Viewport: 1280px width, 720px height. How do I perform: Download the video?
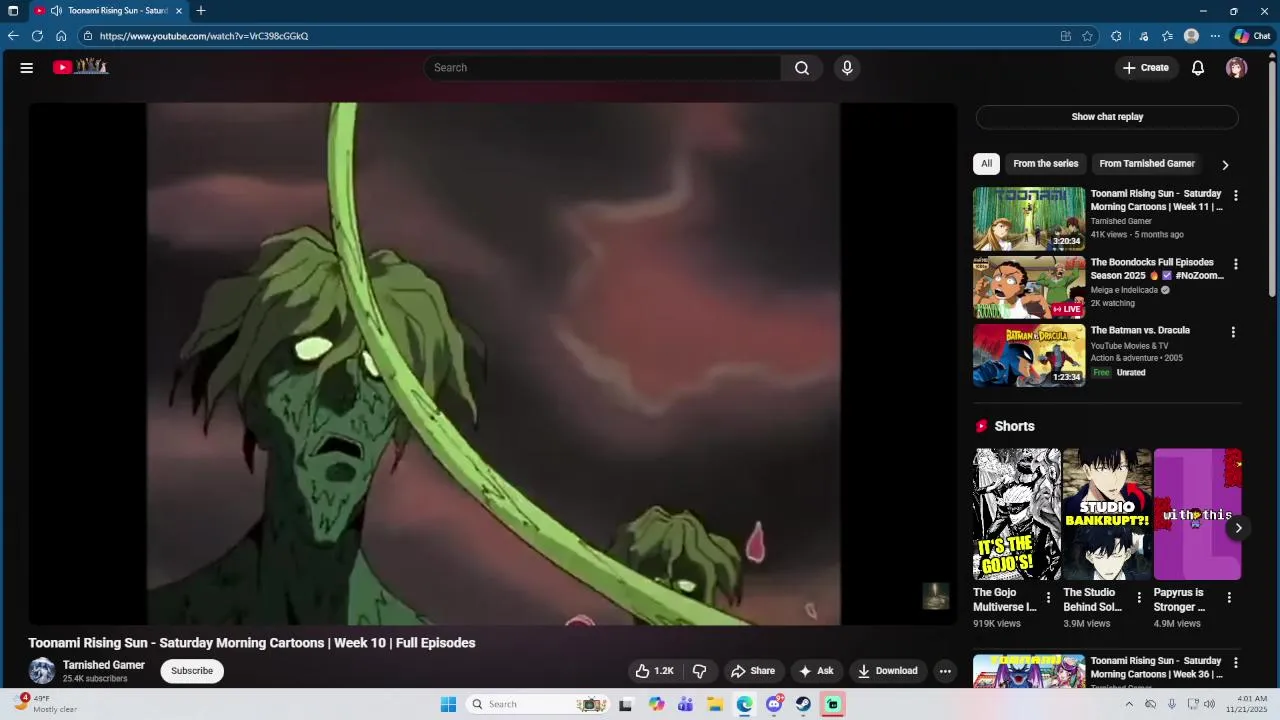tap(888, 671)
